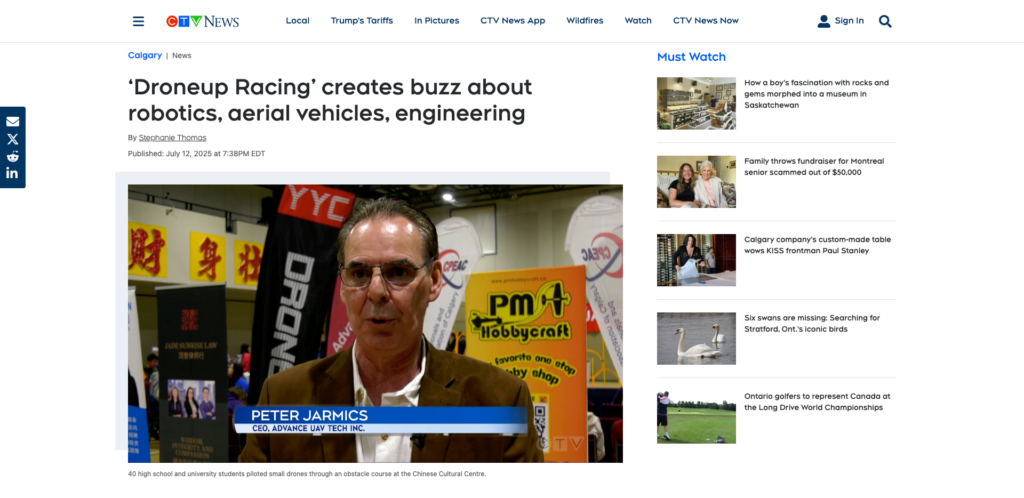Open CTV News Now link
Viewport: 1024px width, 498px height.
coord(705,21)
